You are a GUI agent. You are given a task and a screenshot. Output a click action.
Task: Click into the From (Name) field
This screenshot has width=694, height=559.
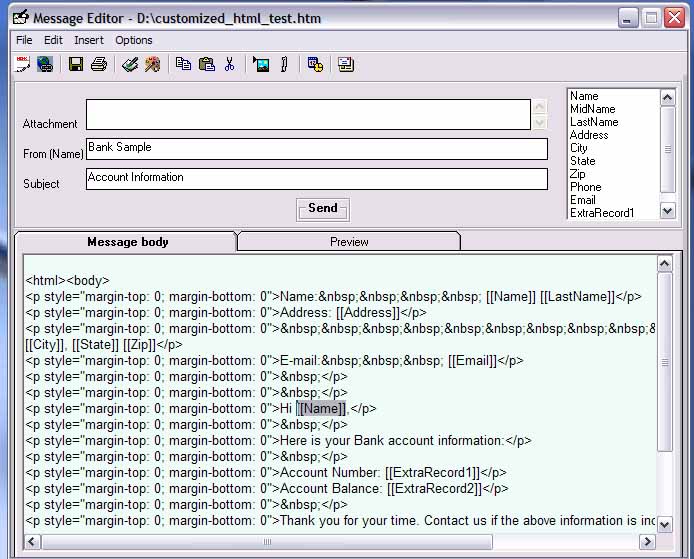316,149
